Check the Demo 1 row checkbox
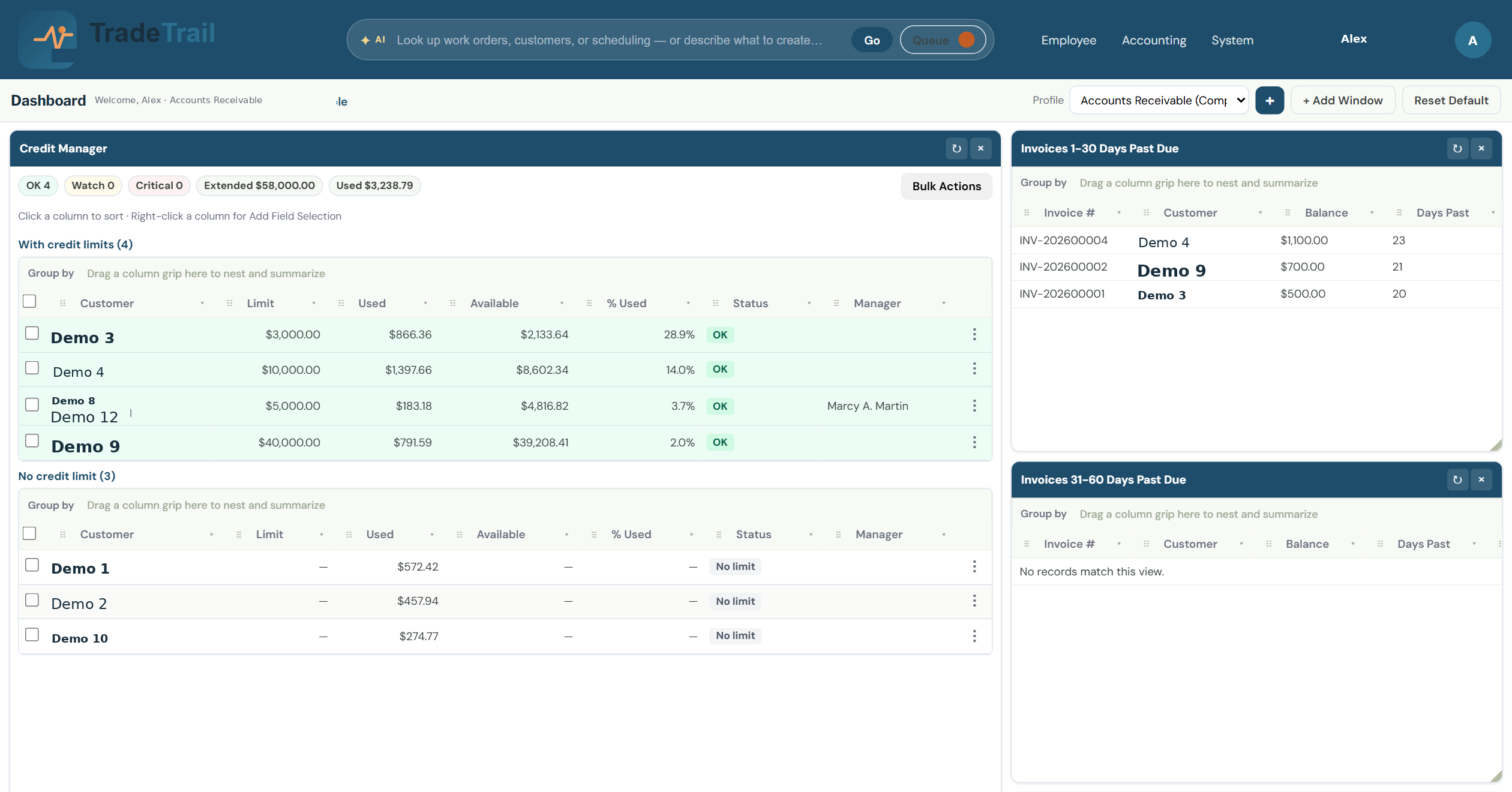Screen dimensions: 1512x792 coord(32,565)
